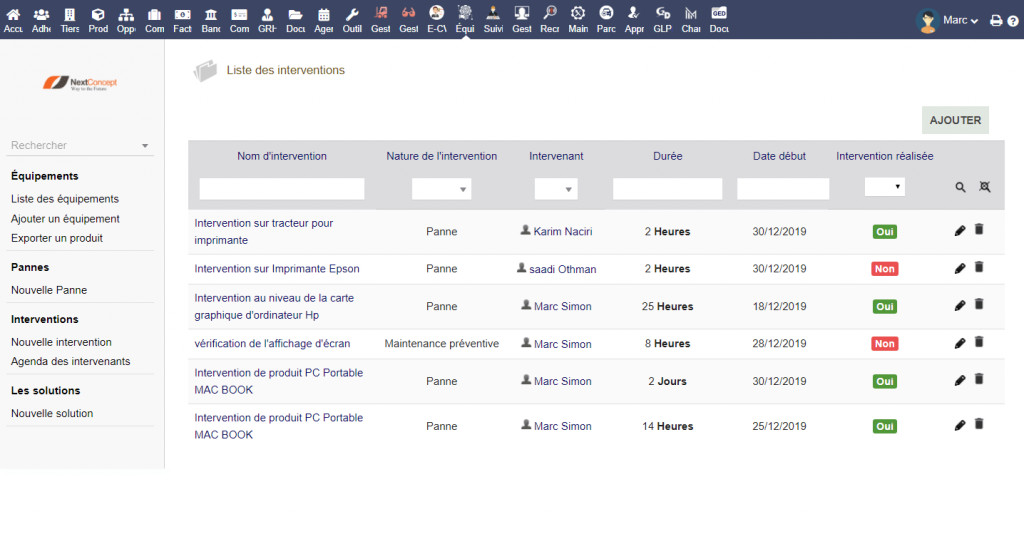This screenshot has width=1024, height=539.
Task: Open Liste des équipements in sidebar
Action: tap(65, 199)
